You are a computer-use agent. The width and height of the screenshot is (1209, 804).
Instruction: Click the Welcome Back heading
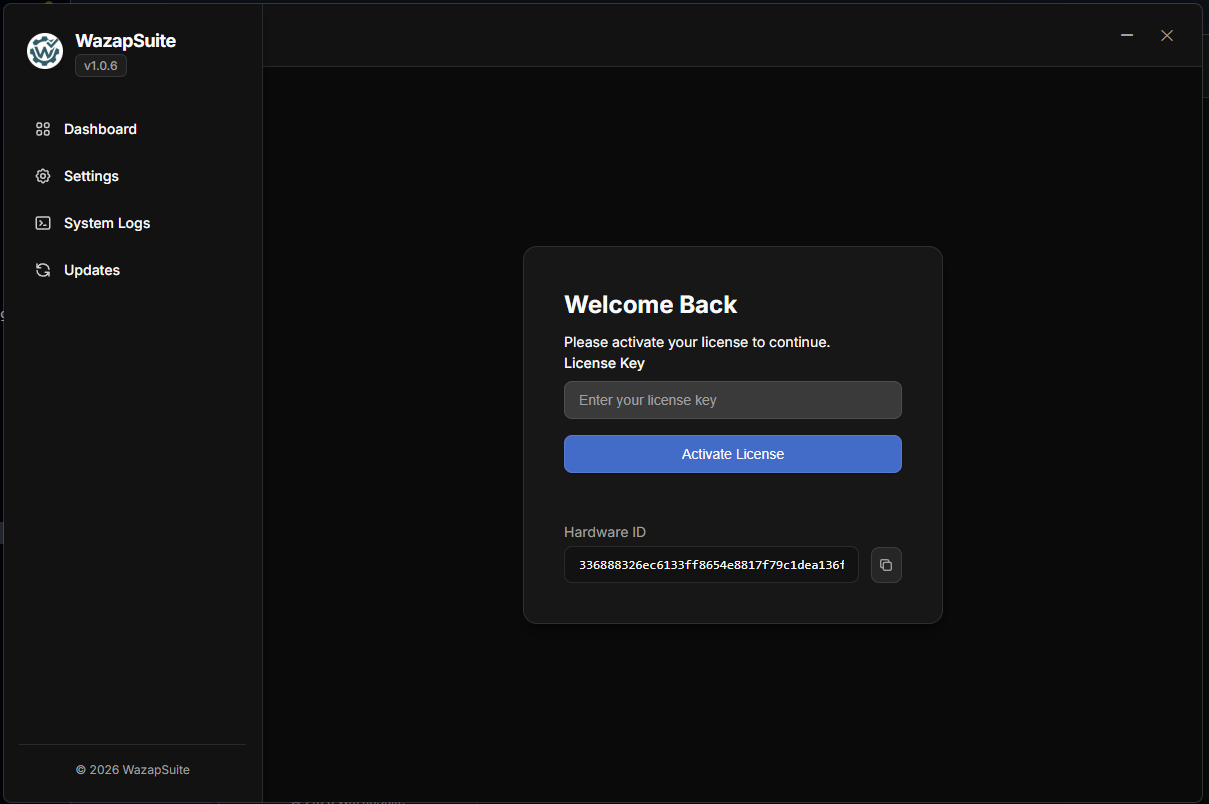click(x=650, y=305)
